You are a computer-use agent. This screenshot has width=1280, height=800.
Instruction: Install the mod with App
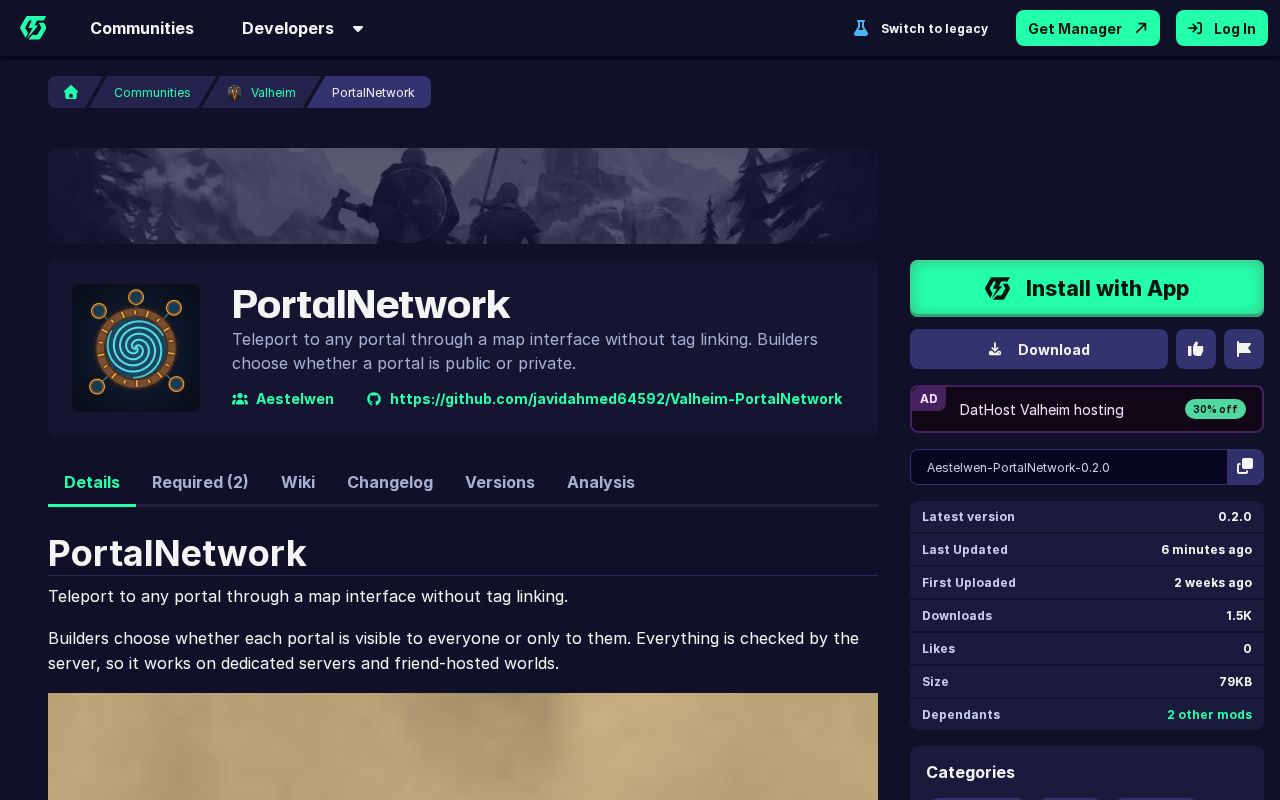click(1087, 288)
